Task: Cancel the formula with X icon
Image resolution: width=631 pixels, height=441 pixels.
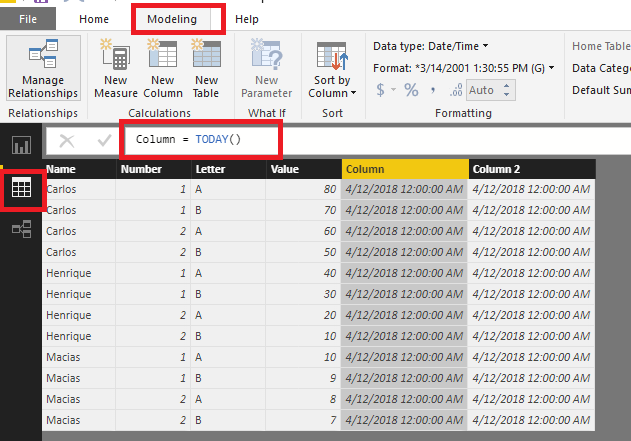Action: 67,141
